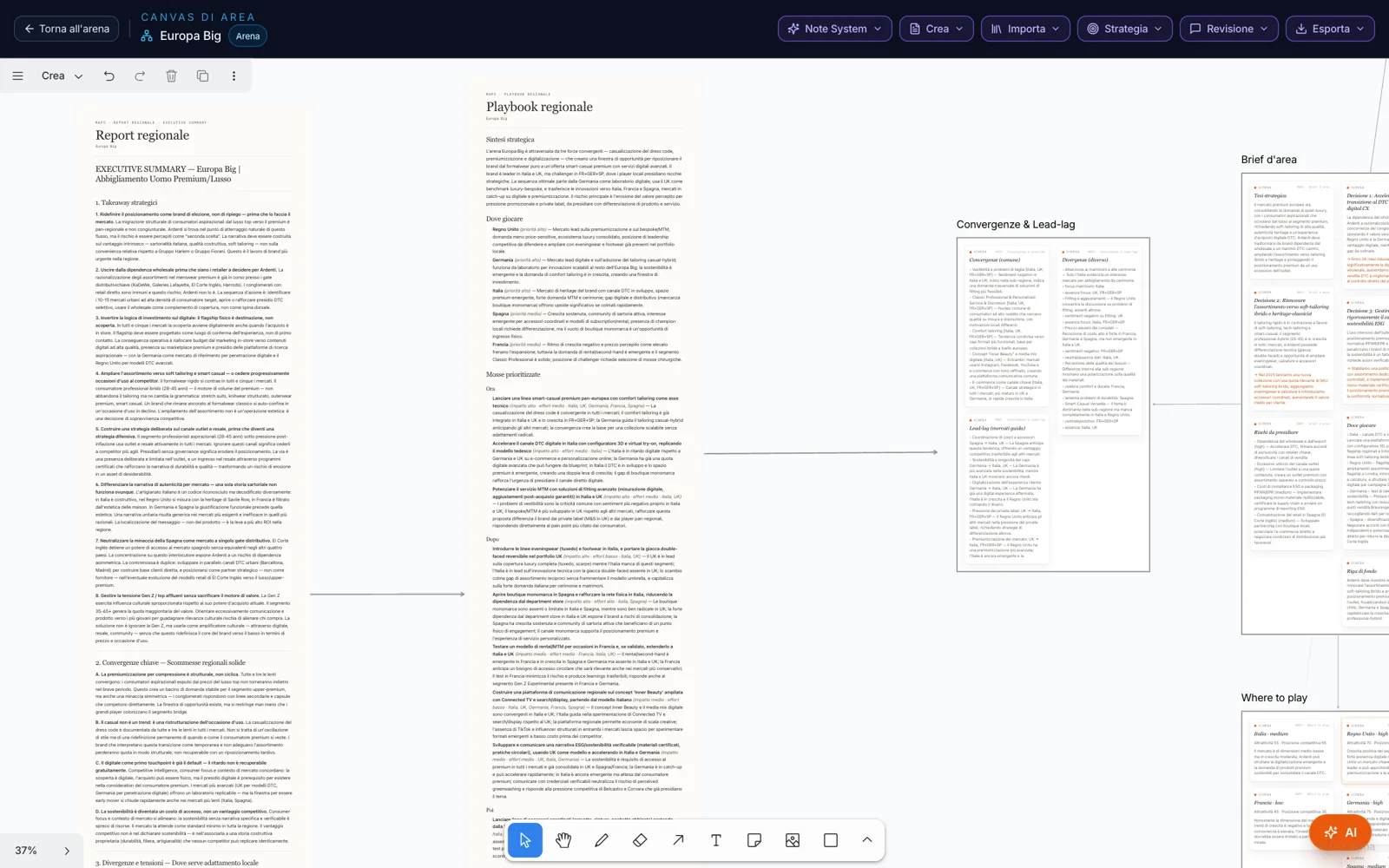Image resolution: width=1389 pixels, height=868 pixels.
Task: Click the redo icon
Action: pyautogui.click(x=140, y=76)
